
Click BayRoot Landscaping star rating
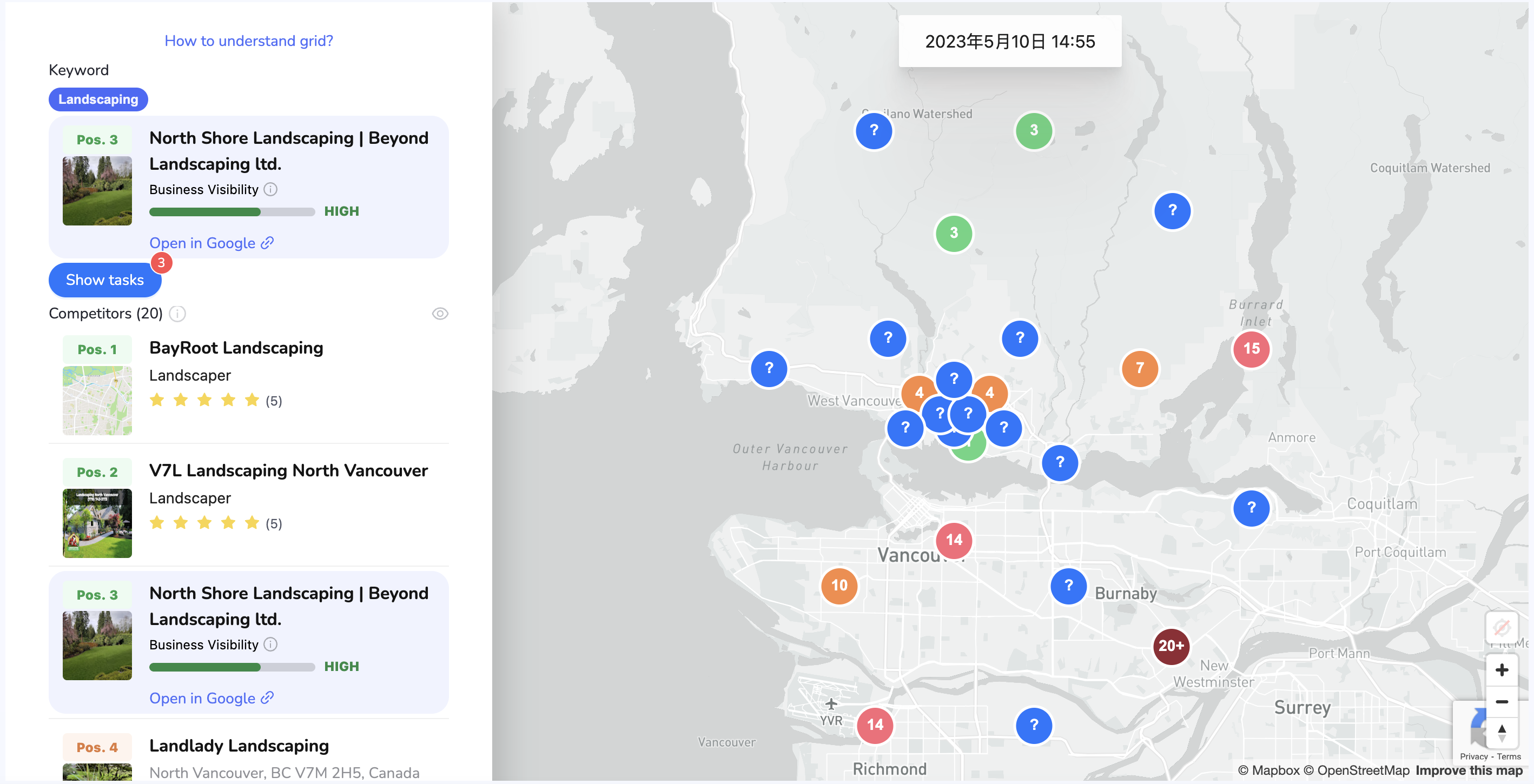(204, 400)
